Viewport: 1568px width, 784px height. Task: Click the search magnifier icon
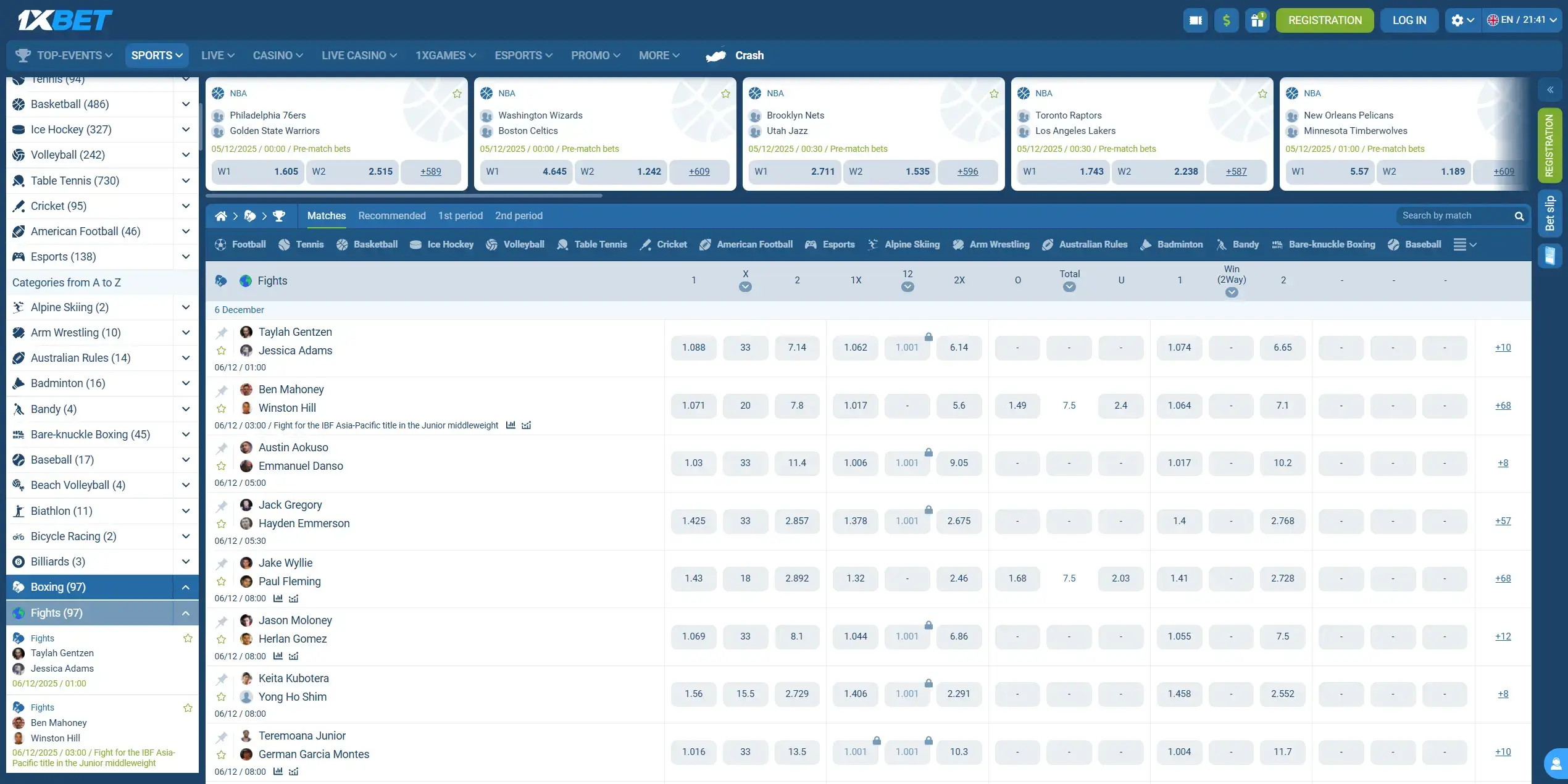(x=1519, y=216)
